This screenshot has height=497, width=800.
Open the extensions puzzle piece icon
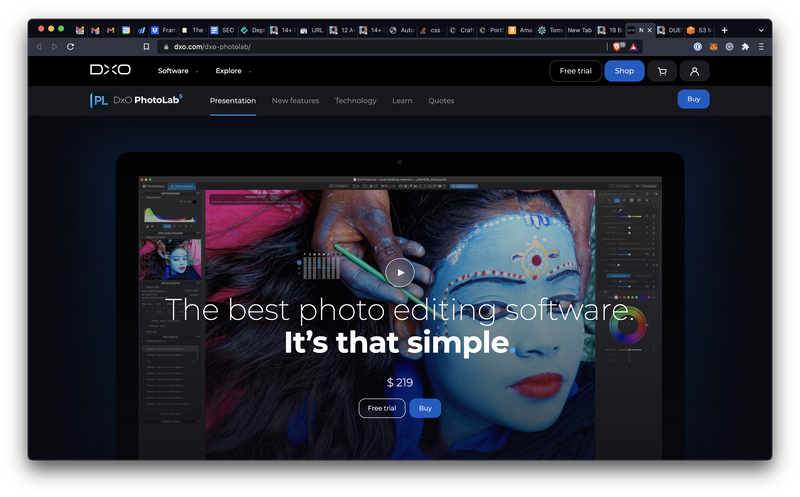744,46
